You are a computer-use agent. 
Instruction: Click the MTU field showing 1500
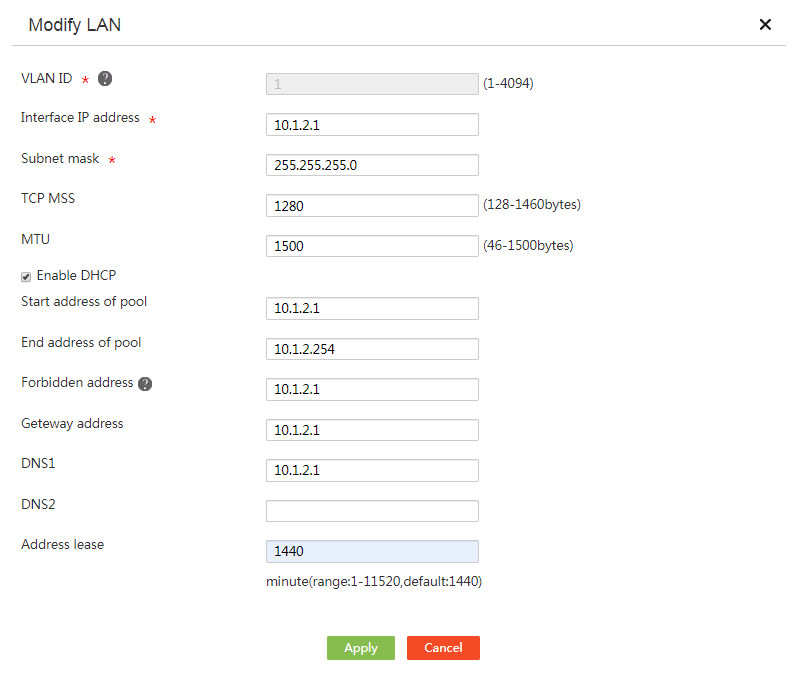pyautogui.click(x=372, y=246)
